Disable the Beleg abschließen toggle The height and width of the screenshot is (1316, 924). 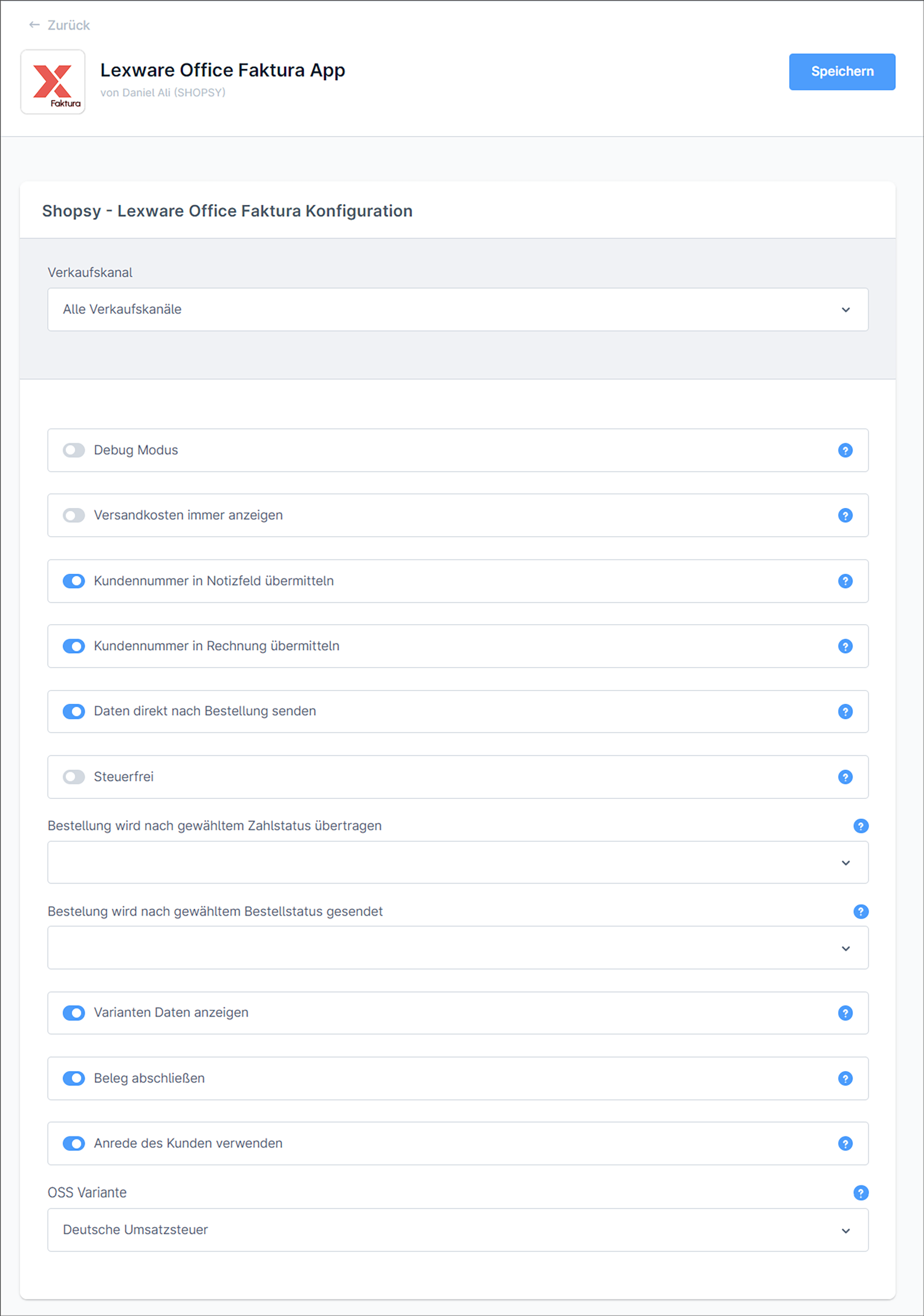[x=74, y=1078]
